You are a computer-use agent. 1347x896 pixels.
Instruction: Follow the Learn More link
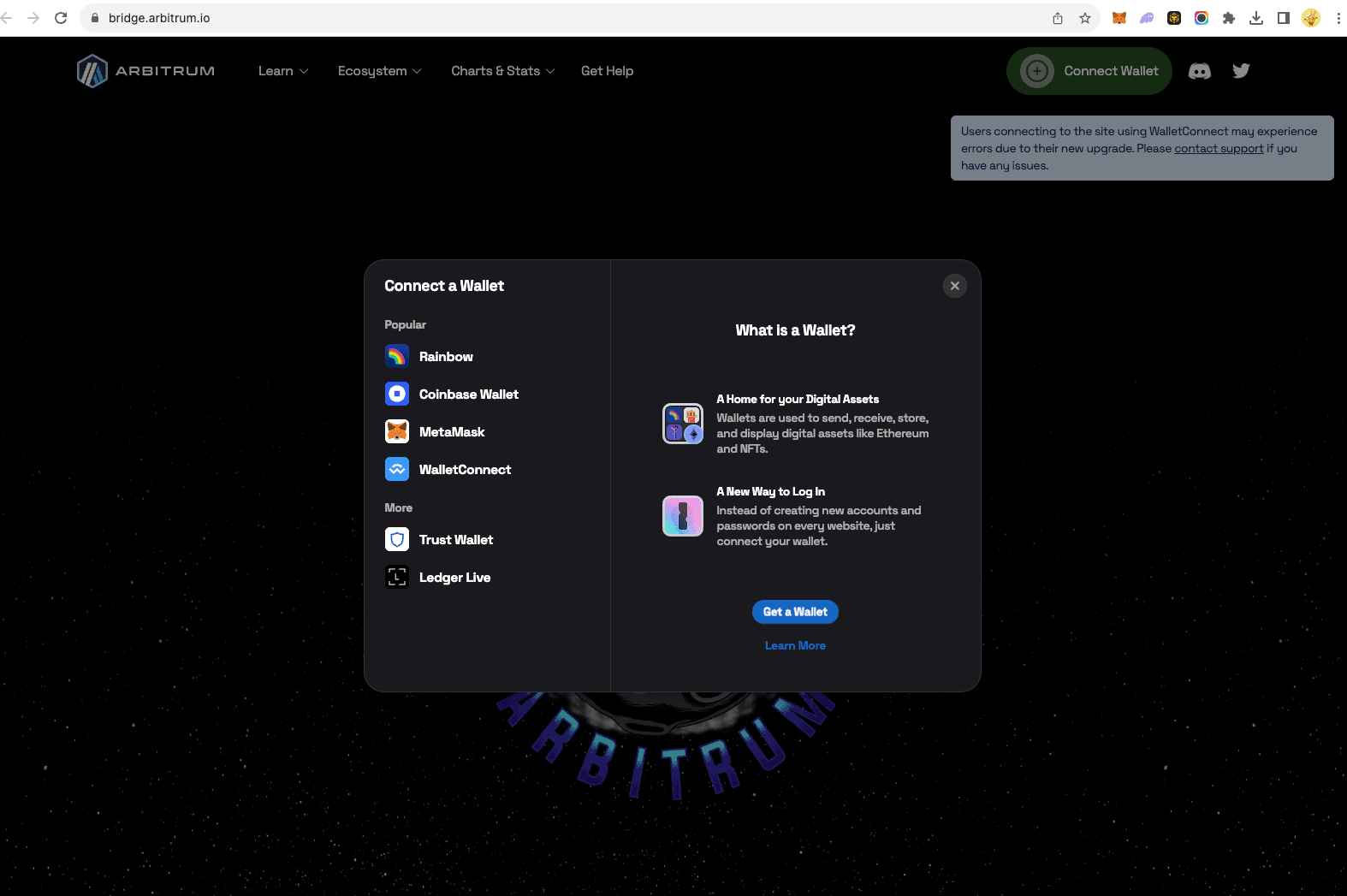point(795,646)
